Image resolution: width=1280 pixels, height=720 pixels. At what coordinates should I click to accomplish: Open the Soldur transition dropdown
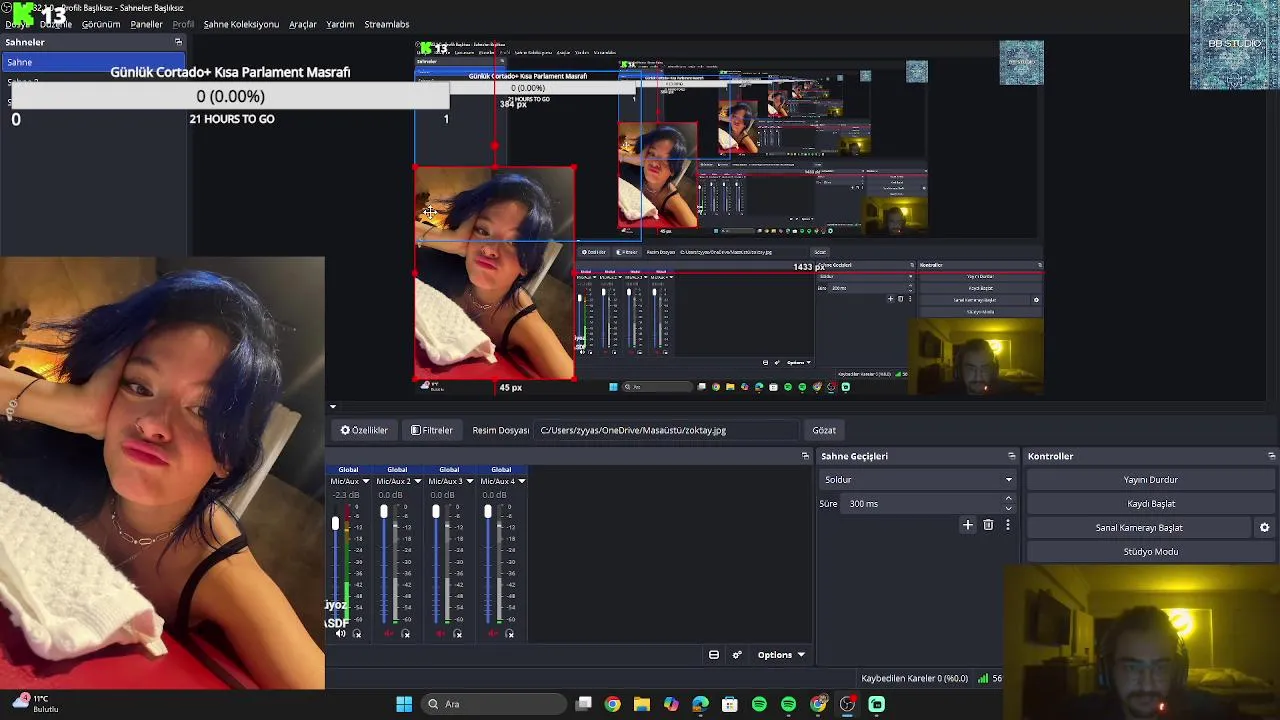[917, 480]
